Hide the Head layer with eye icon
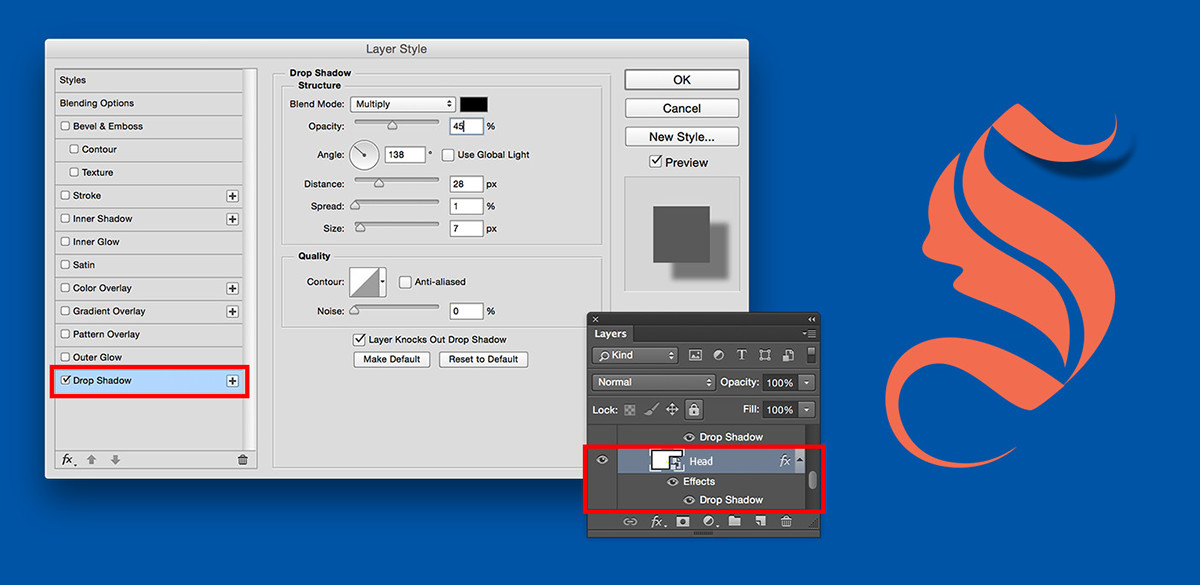The height and width of the screenshot is (585, 1200). [602, 460]
